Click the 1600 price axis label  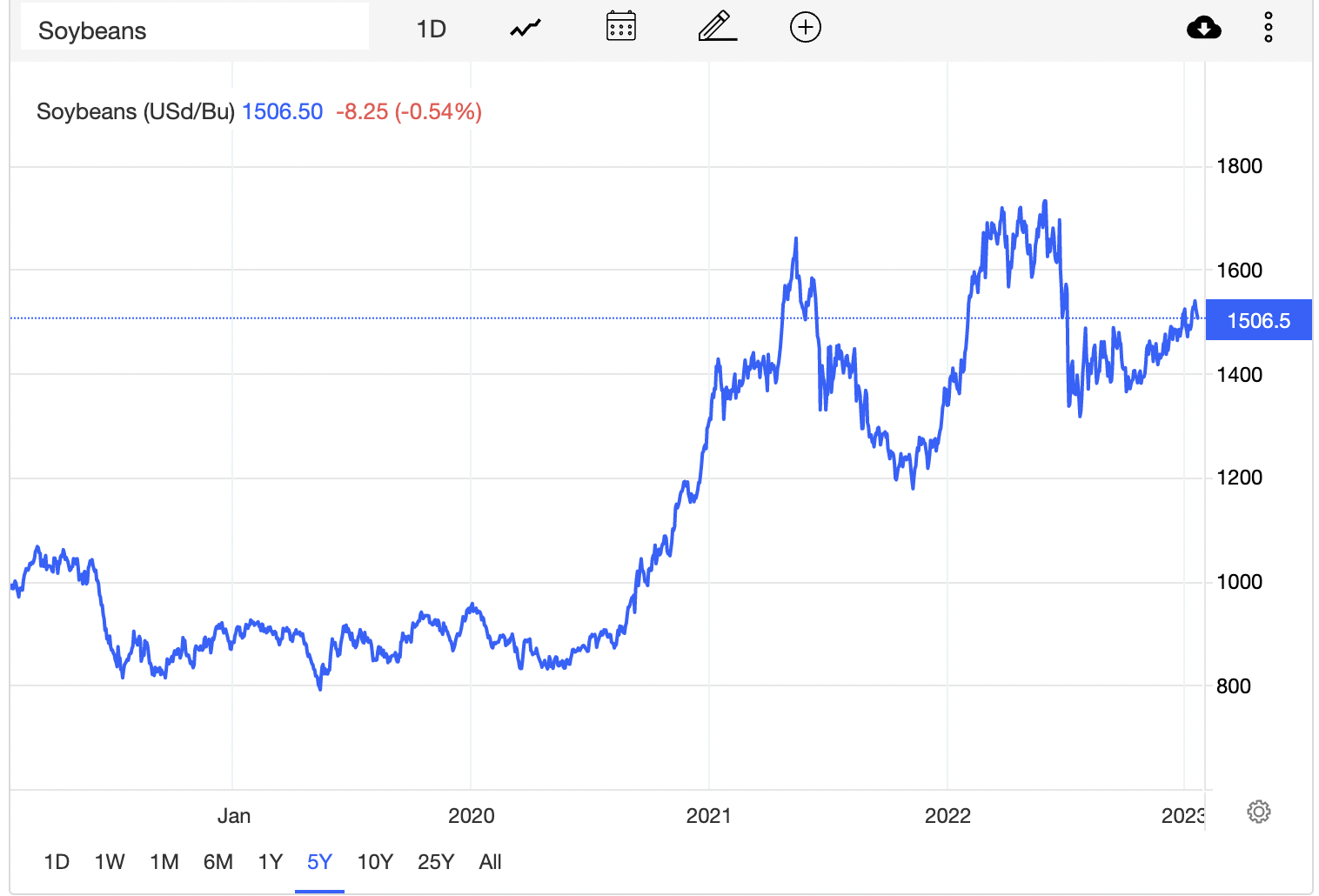tap(1239, 271)
